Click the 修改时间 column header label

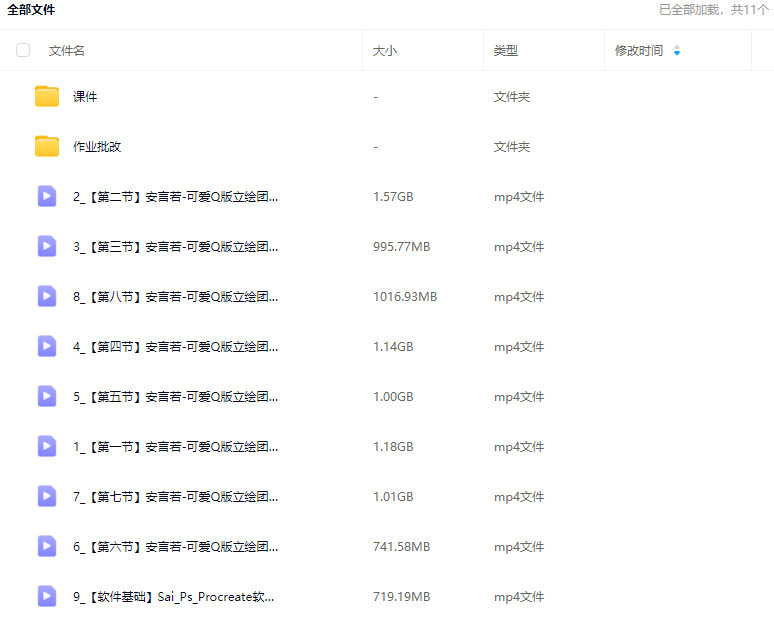(x=639, y=51)
